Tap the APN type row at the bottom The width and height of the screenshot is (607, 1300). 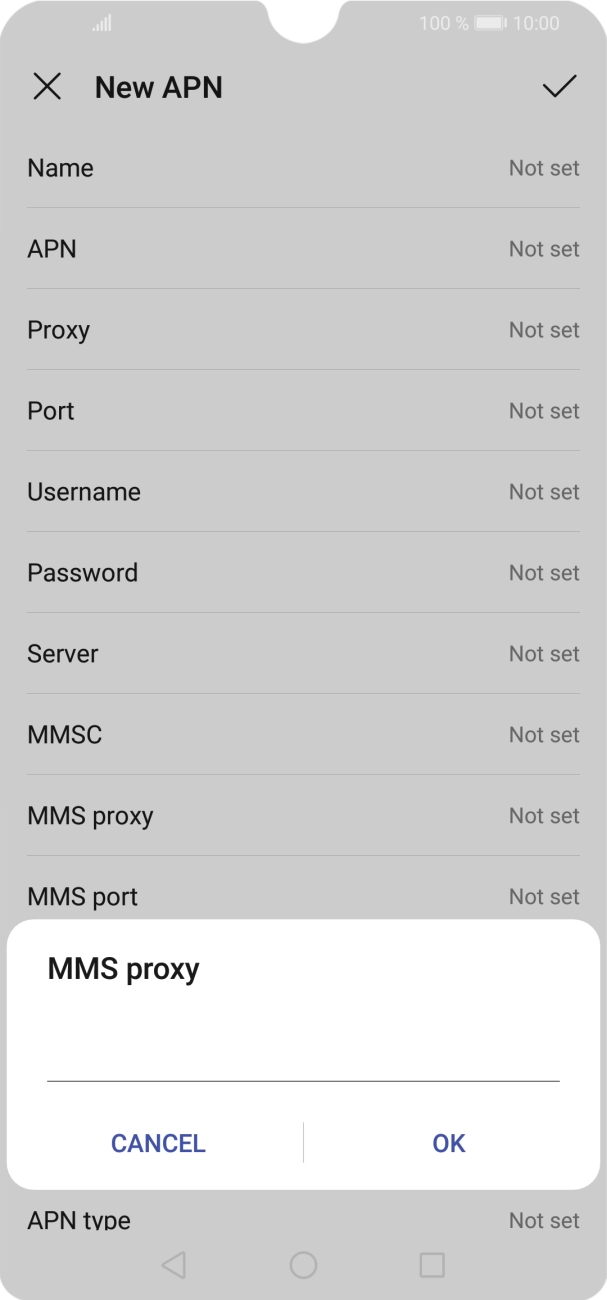[x=303, y=1220]
